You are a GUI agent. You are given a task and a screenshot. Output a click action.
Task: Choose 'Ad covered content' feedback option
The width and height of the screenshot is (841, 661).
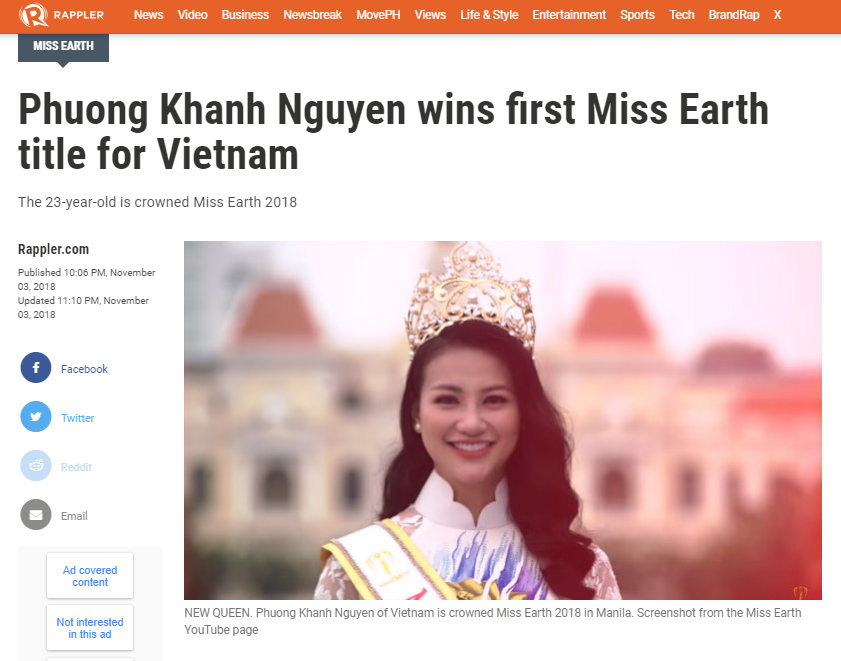point(90,576)
